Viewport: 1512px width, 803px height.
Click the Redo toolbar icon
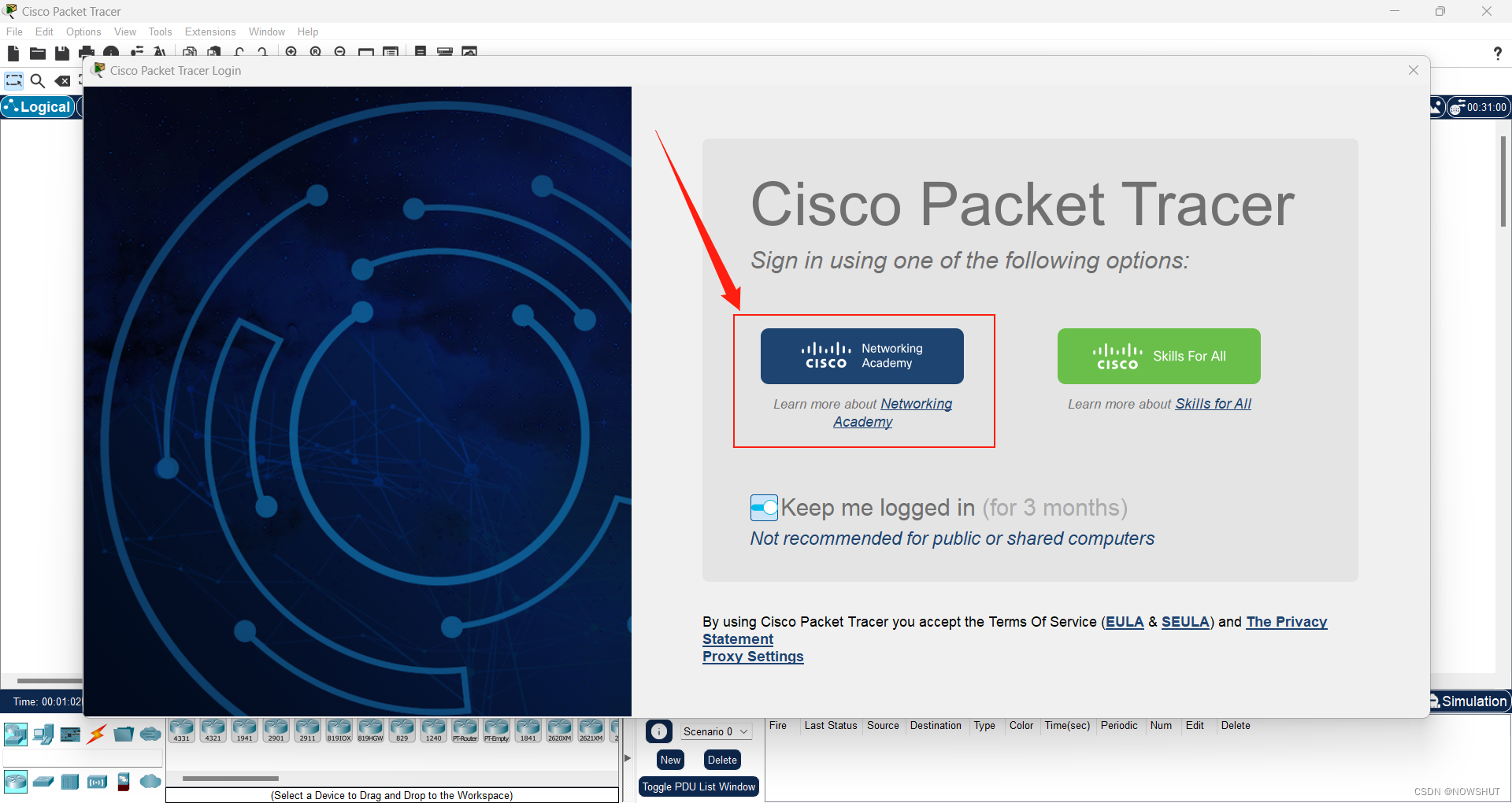coord(263,53)
